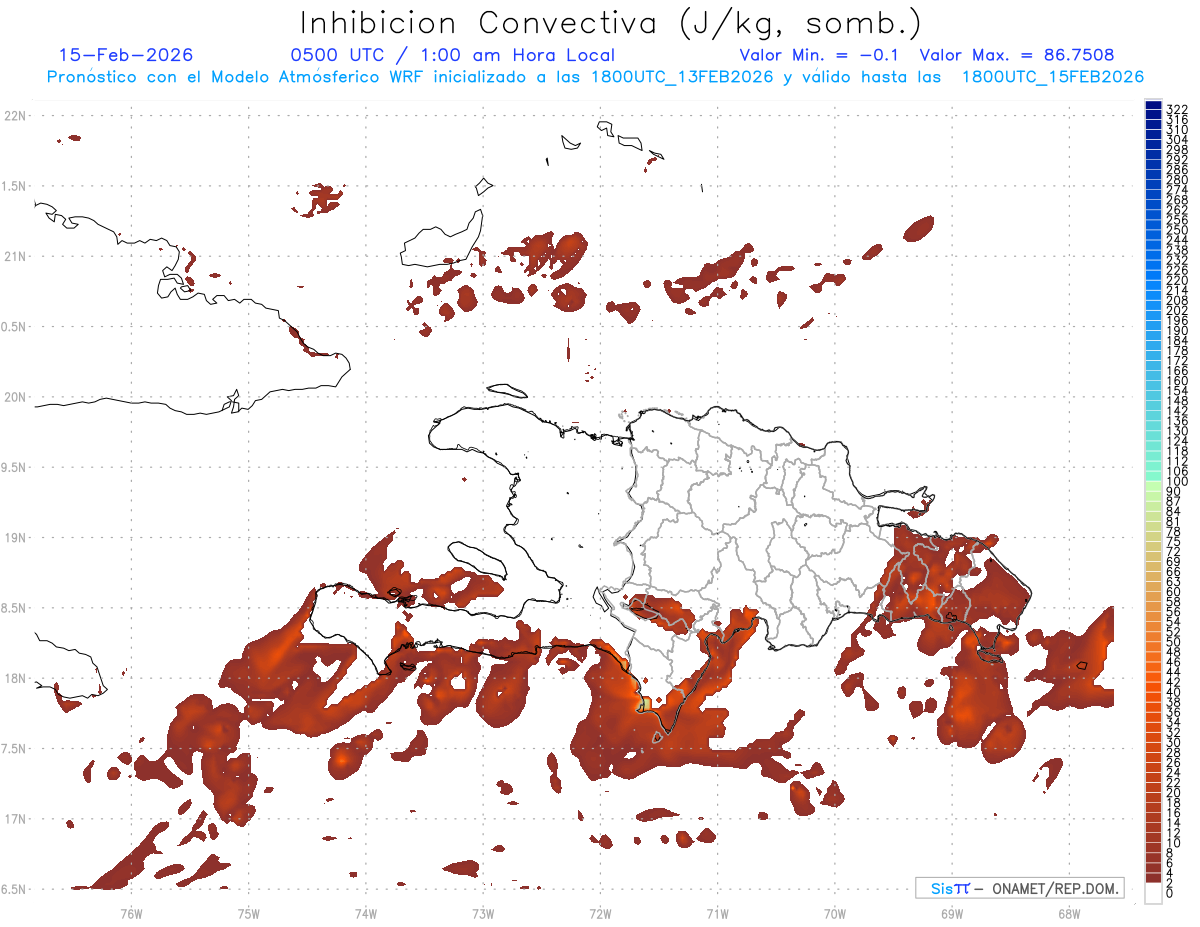
Task: Click the '19N' latitude label
Action: coord(14,538)
